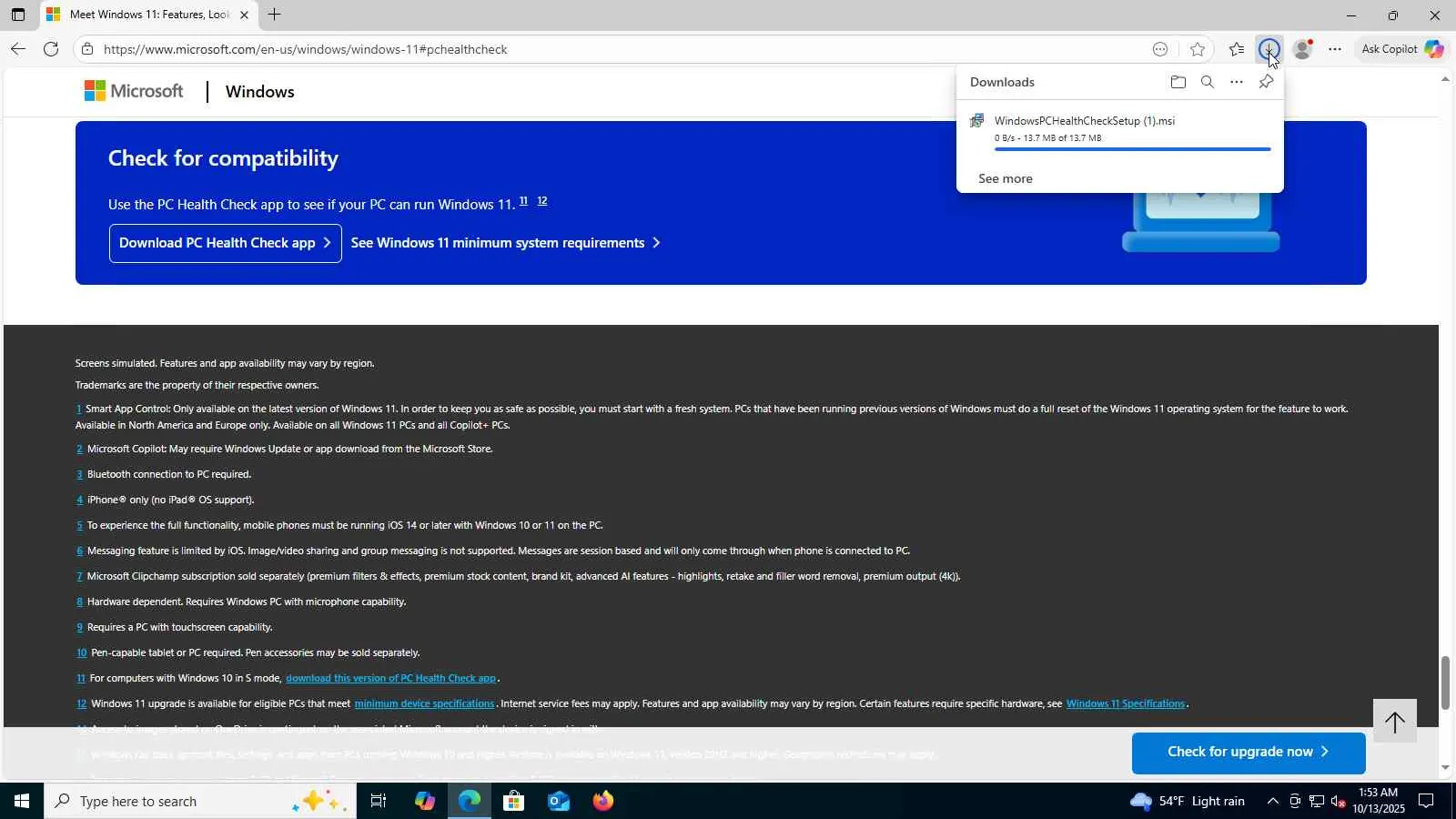
Task: Click the taskbar search box
Action: click(x=200, y=801)
